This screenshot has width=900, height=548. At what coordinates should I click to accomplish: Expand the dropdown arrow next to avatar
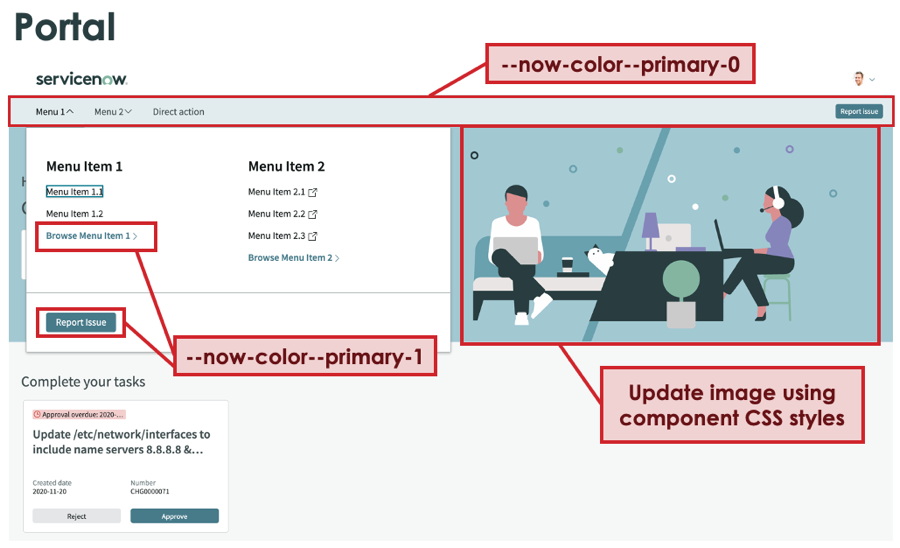(x=872, y=80)
